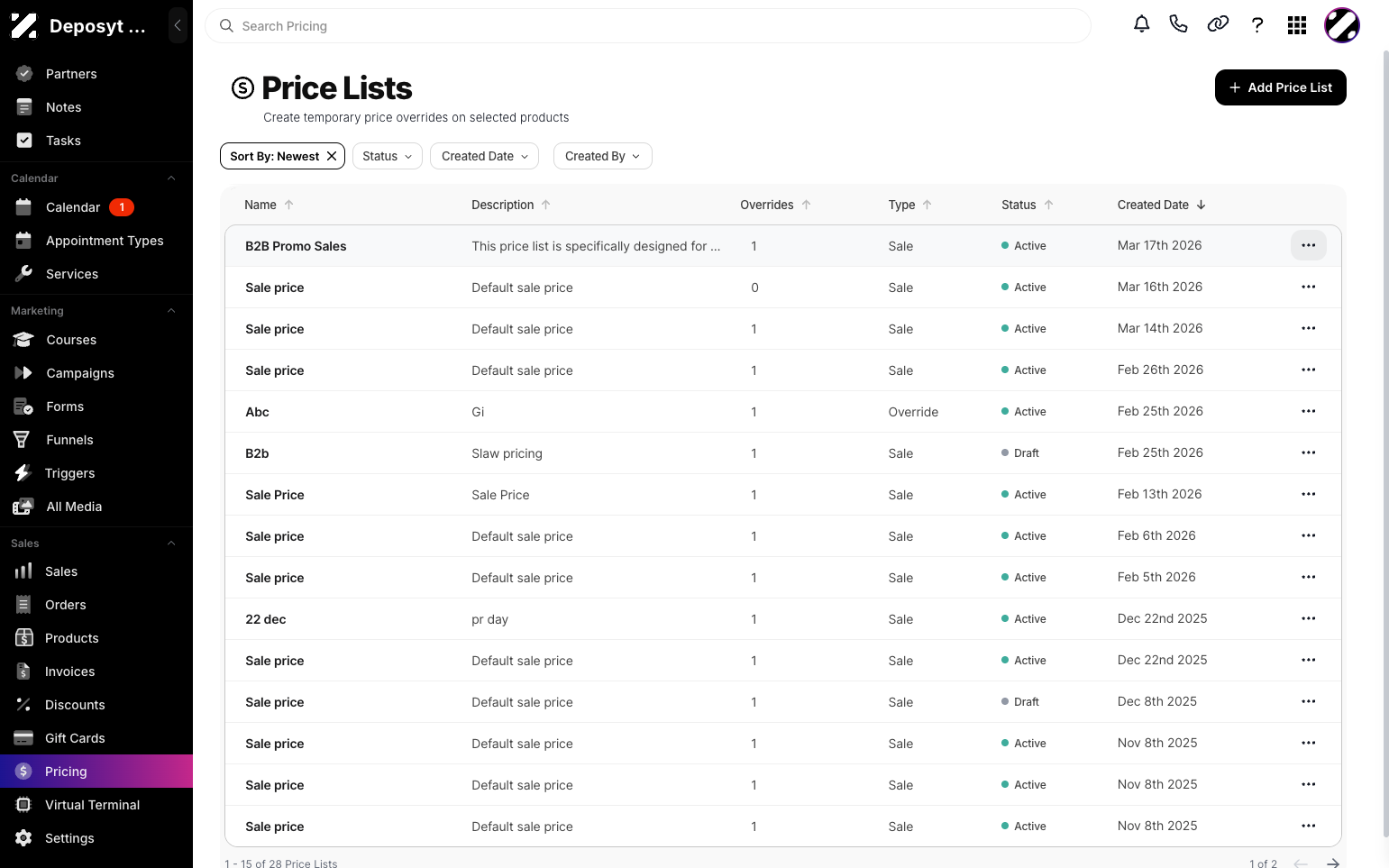Collapse the sidebar with the arrow
Viewport: 1389px width, 868px height.
178,25
